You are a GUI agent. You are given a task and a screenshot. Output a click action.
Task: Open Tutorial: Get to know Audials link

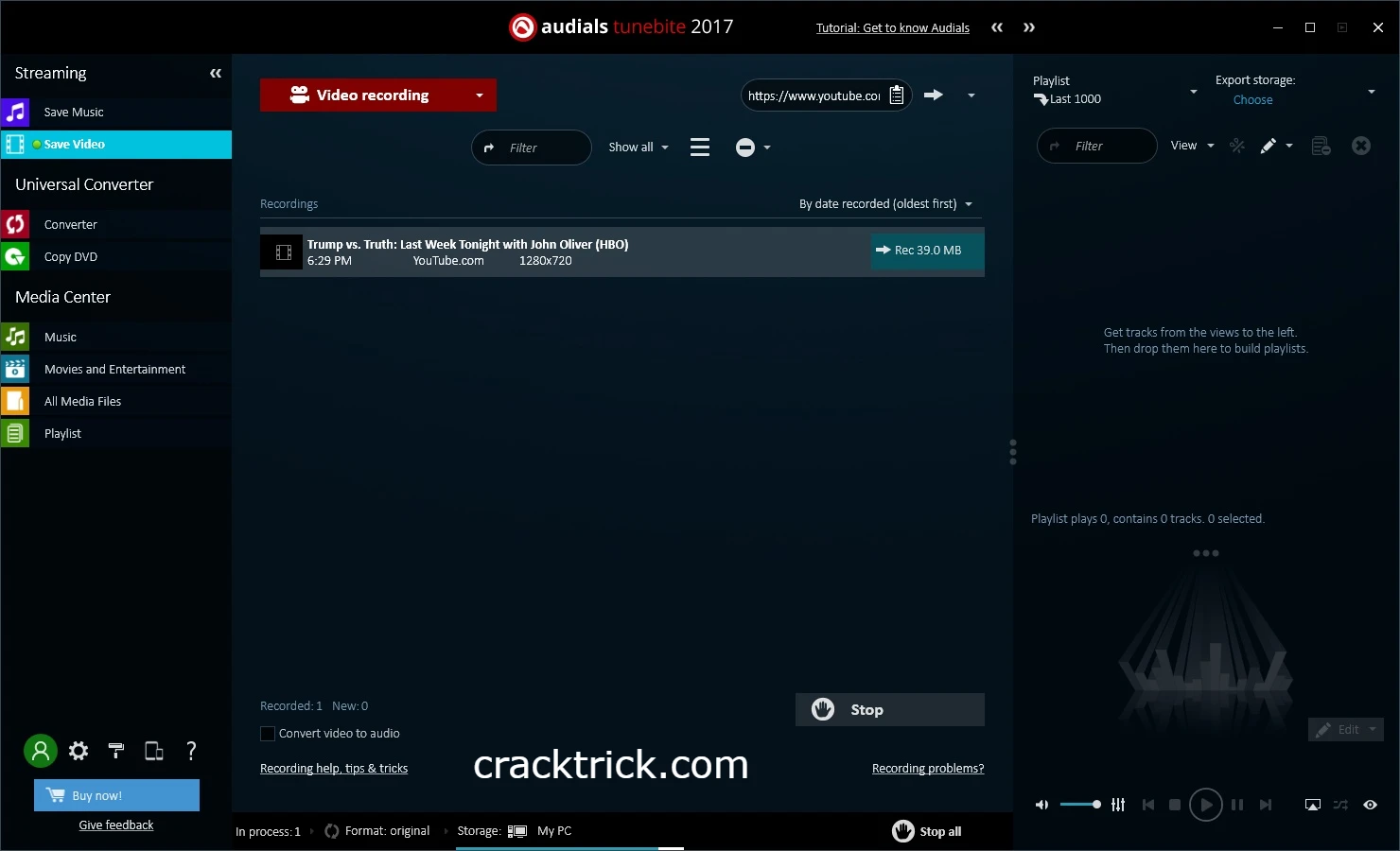(x=893, y=27)
